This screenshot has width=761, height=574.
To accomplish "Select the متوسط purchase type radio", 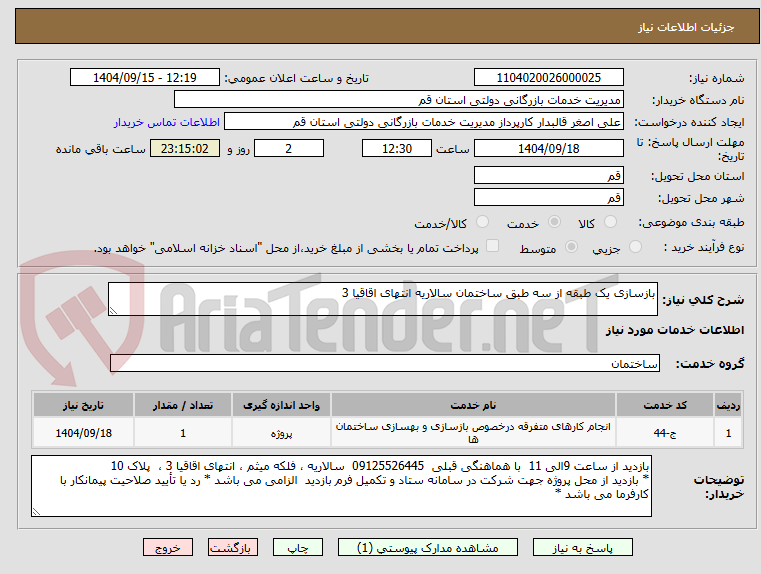I will point(572,247).
